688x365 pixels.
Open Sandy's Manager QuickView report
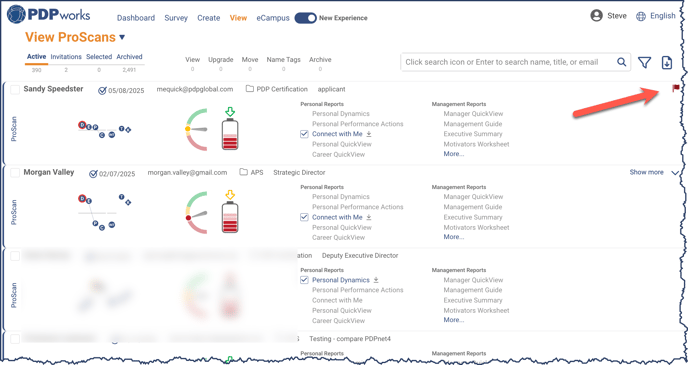click(473, 114)
